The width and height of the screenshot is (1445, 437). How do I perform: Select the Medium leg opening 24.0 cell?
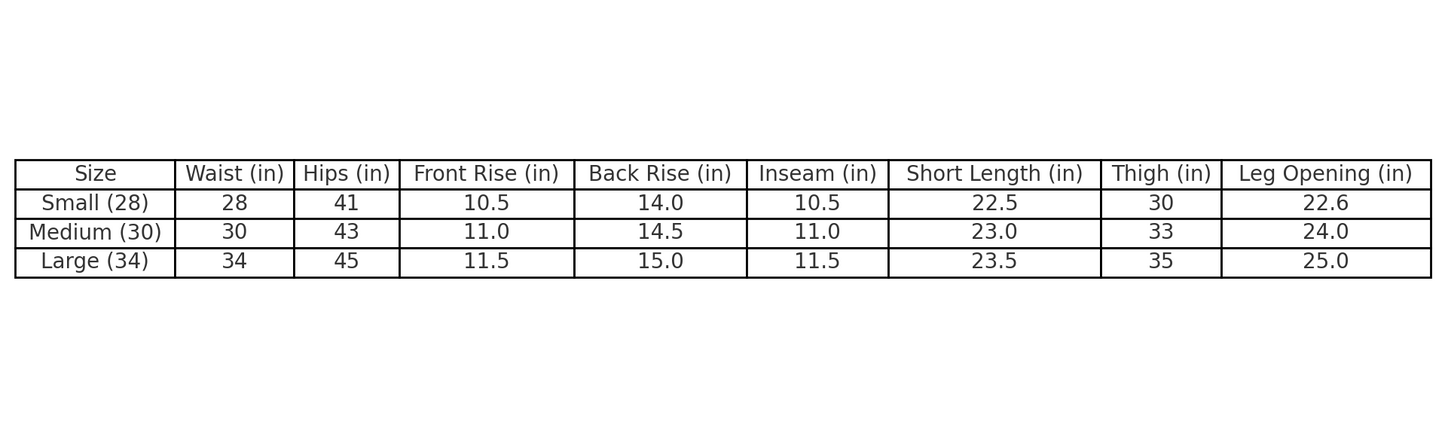pyautogui.click(x=1325, y=232)
